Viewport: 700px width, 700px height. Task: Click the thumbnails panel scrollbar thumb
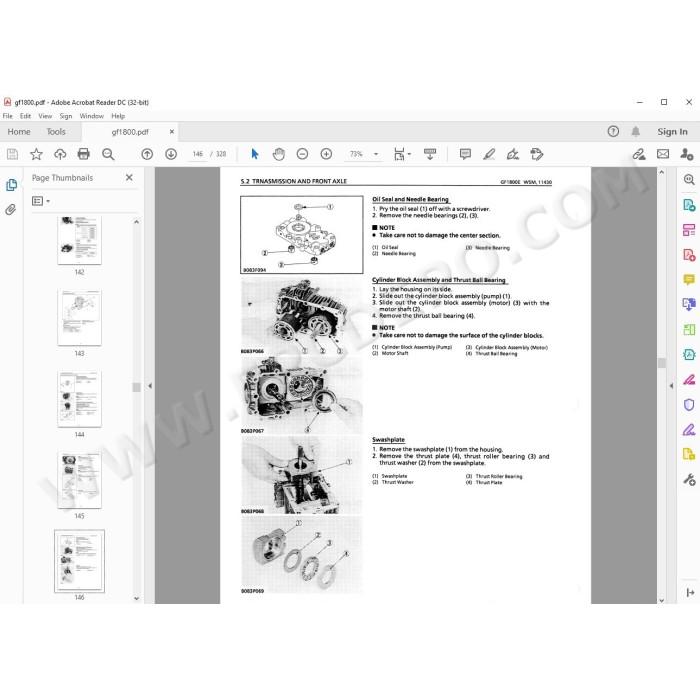(x=137, y=387)
